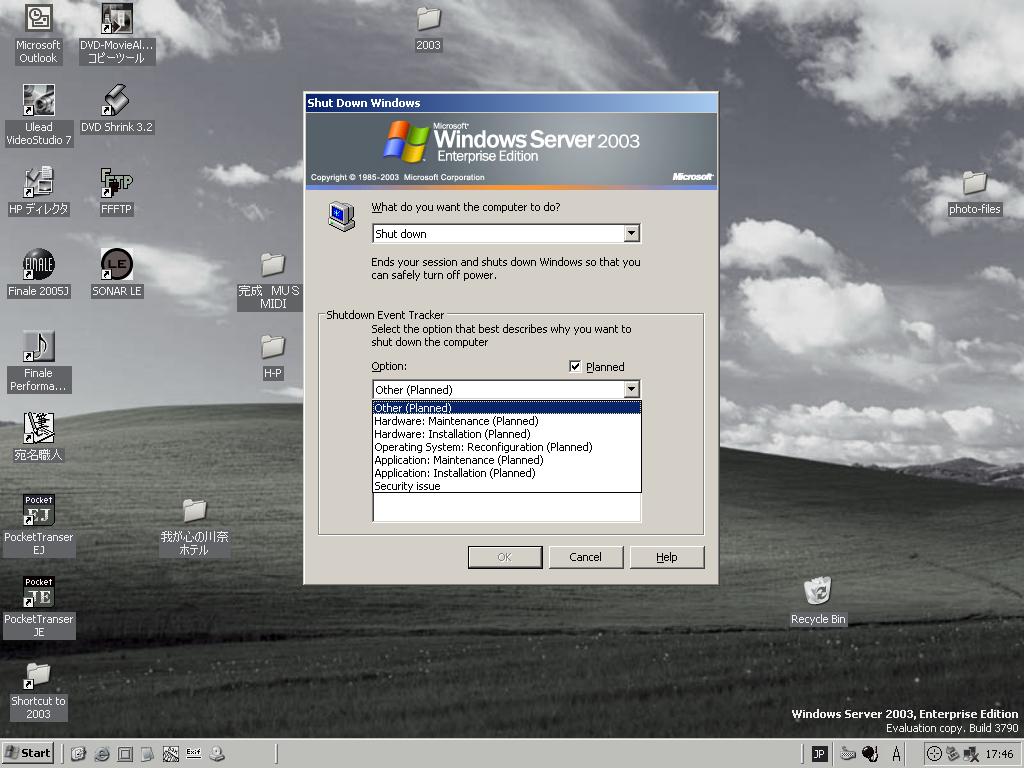Click the Shut Down Windows title bar
The image size is (1024, 768).
511,103
